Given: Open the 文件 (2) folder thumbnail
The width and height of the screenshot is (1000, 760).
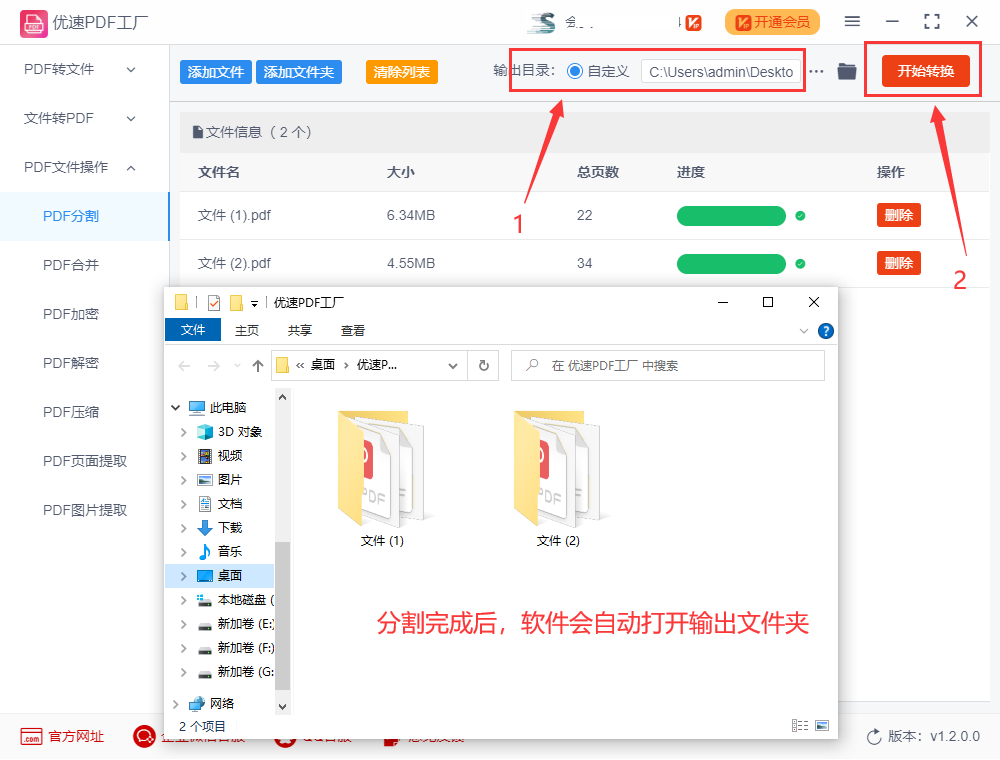Looking at the screenshot, I should 557,469.
